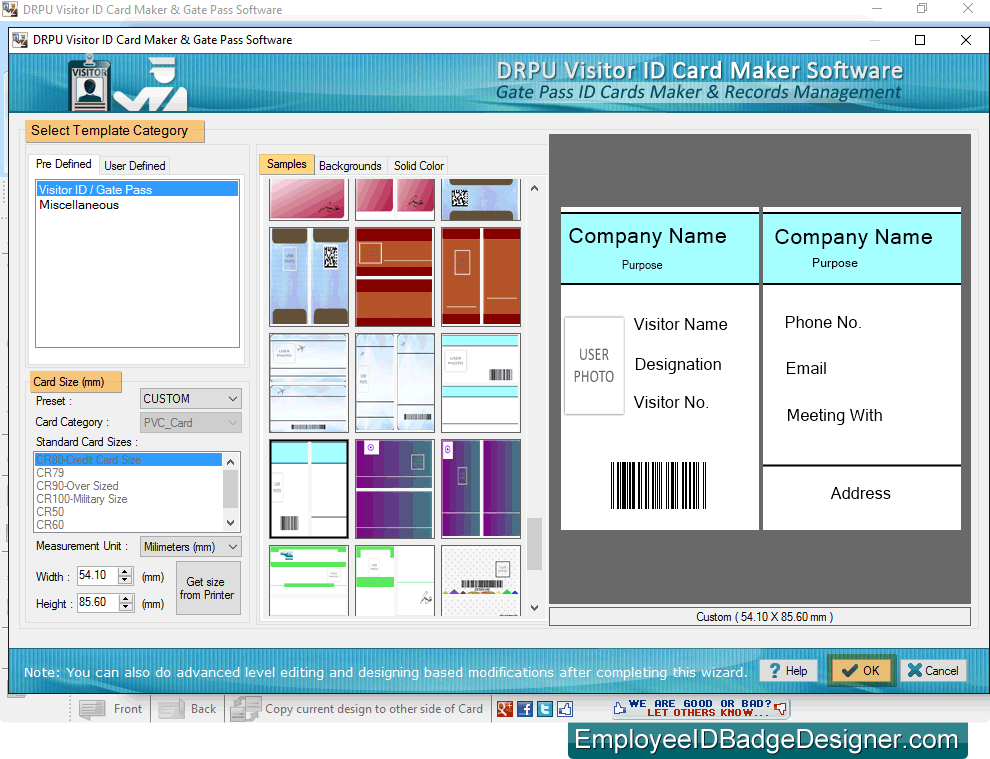Select CR90-Over Sized card size
This screenshot has width=990, height=759.
coord(129,486)
